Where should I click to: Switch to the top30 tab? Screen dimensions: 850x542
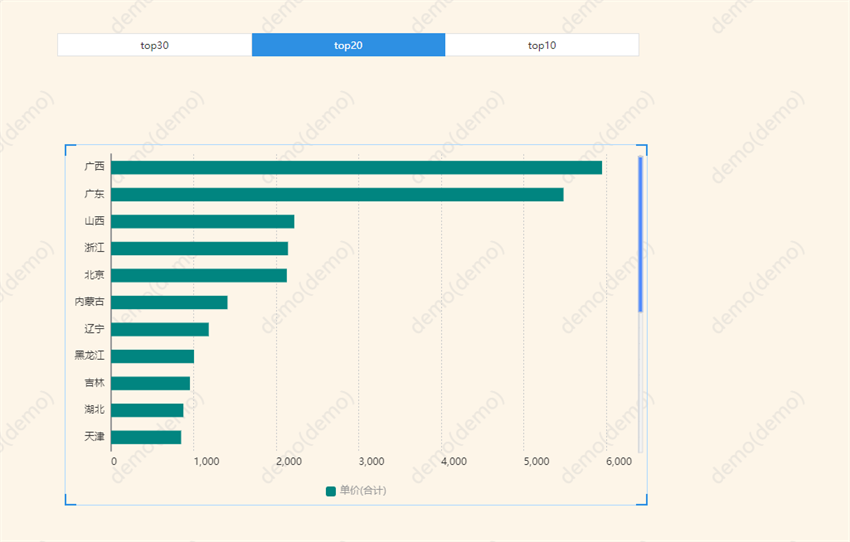[x=154, y=45]
